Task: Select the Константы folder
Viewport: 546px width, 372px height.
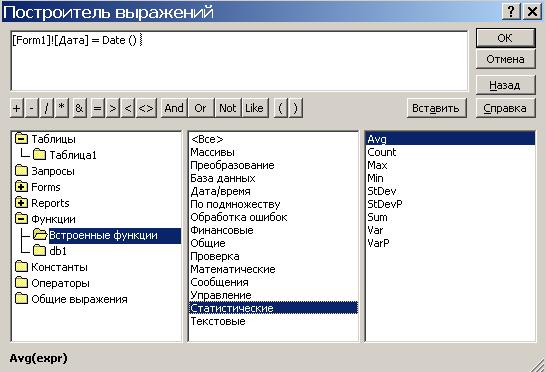Action: tap(59, 267)
